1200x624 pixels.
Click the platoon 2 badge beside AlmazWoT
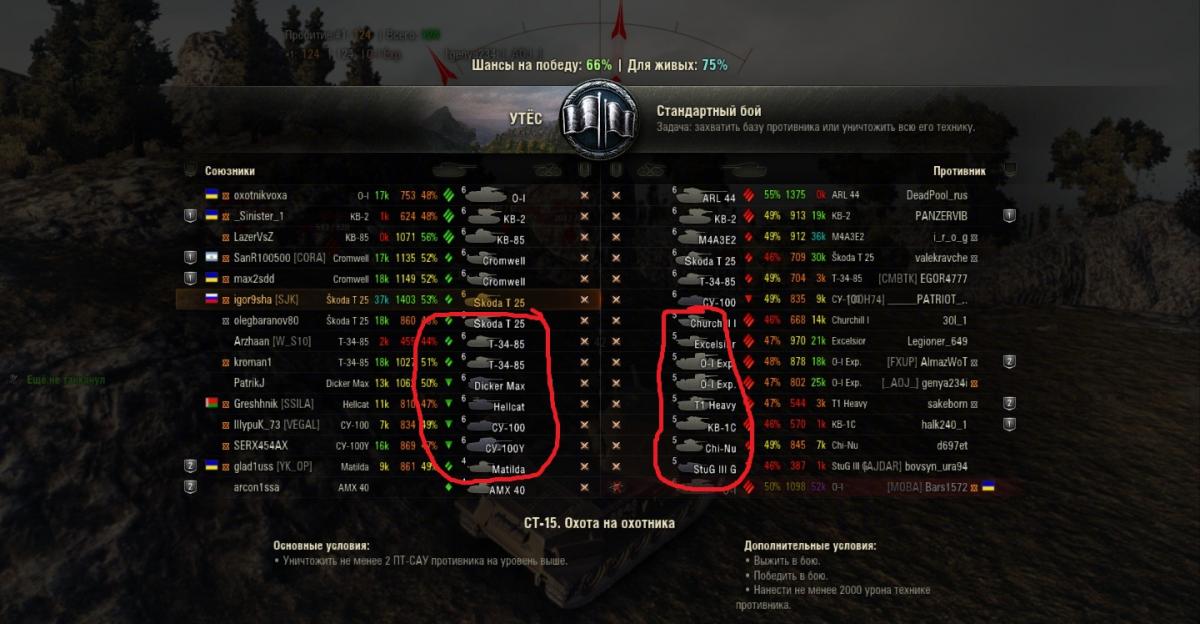(x=1010, y=361)
